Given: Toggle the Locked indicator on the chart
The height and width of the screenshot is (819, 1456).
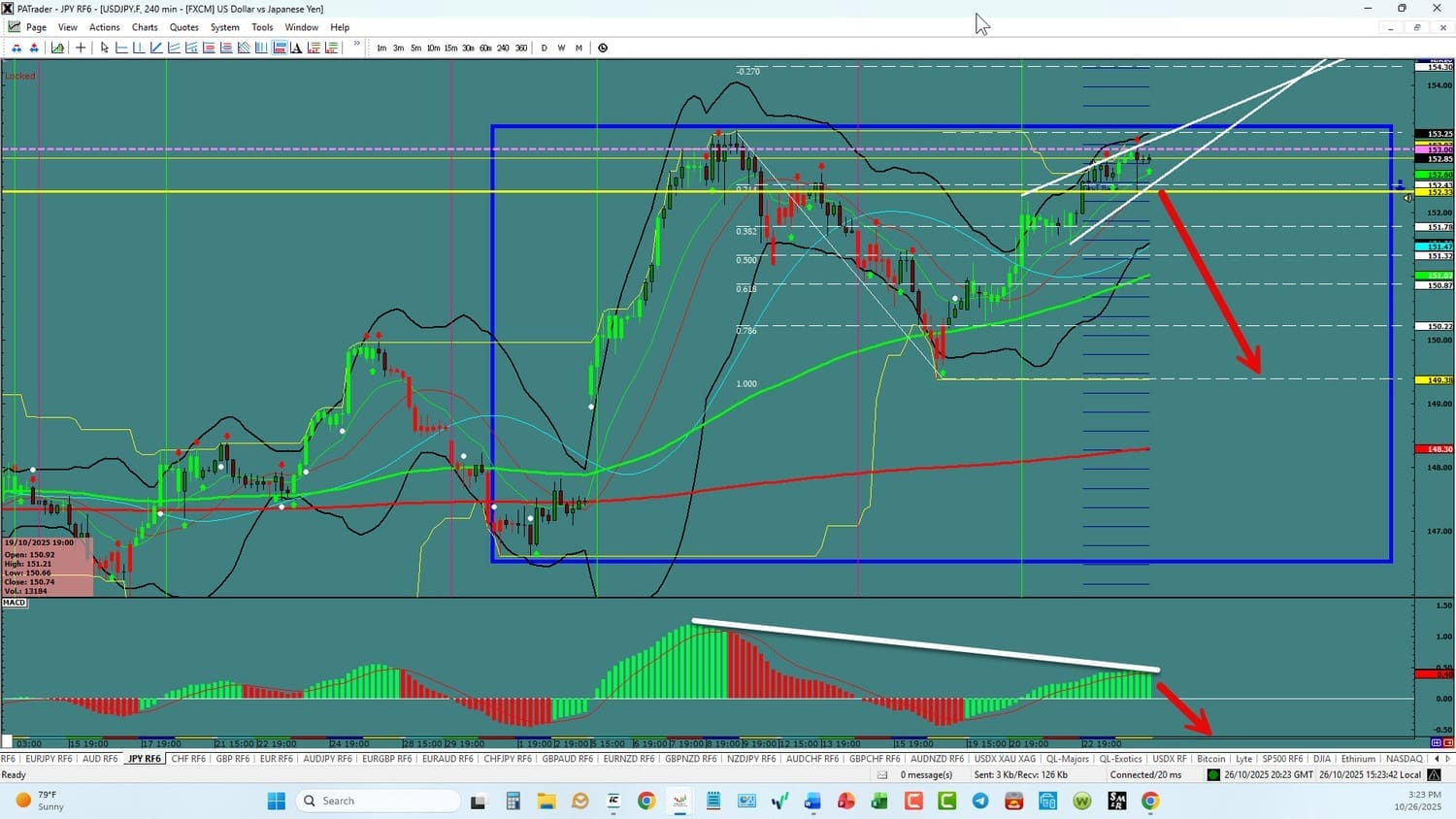Looking at the screenshot, I should [x=20, y=76].
